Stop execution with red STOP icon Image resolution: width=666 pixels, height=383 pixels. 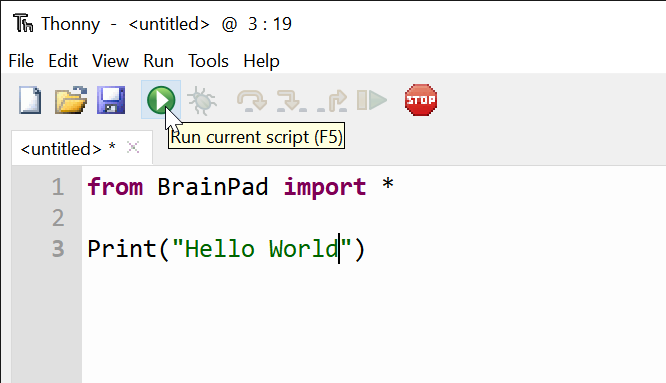[x=421, y=100]
